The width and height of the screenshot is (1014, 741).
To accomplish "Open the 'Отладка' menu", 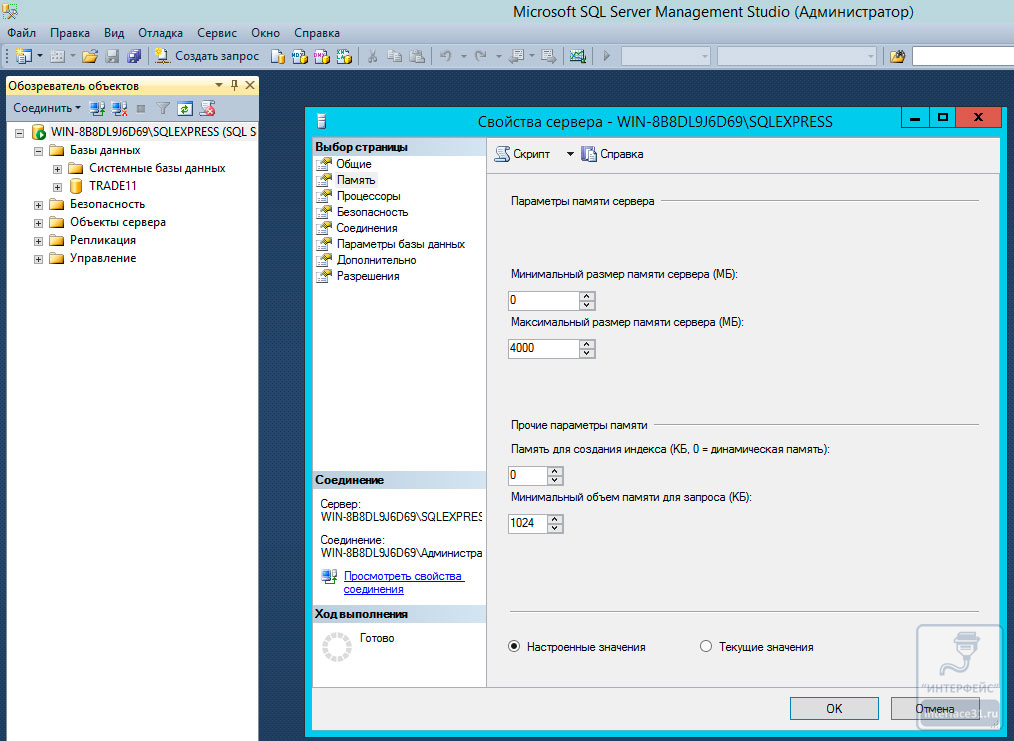I will tap(160, 33).
